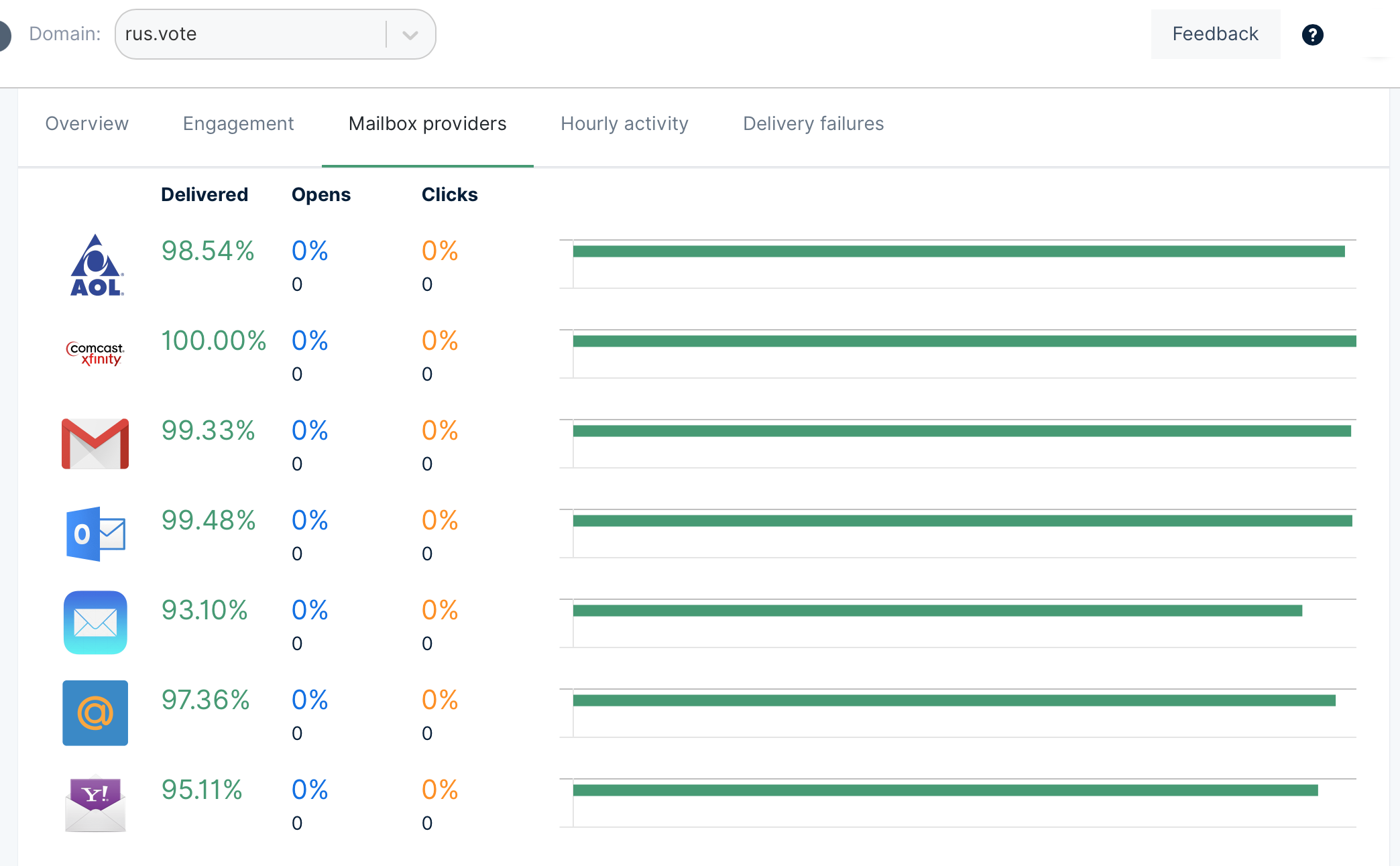Open help via question mark icon
1400x866 pixels.
point(1312,34)
